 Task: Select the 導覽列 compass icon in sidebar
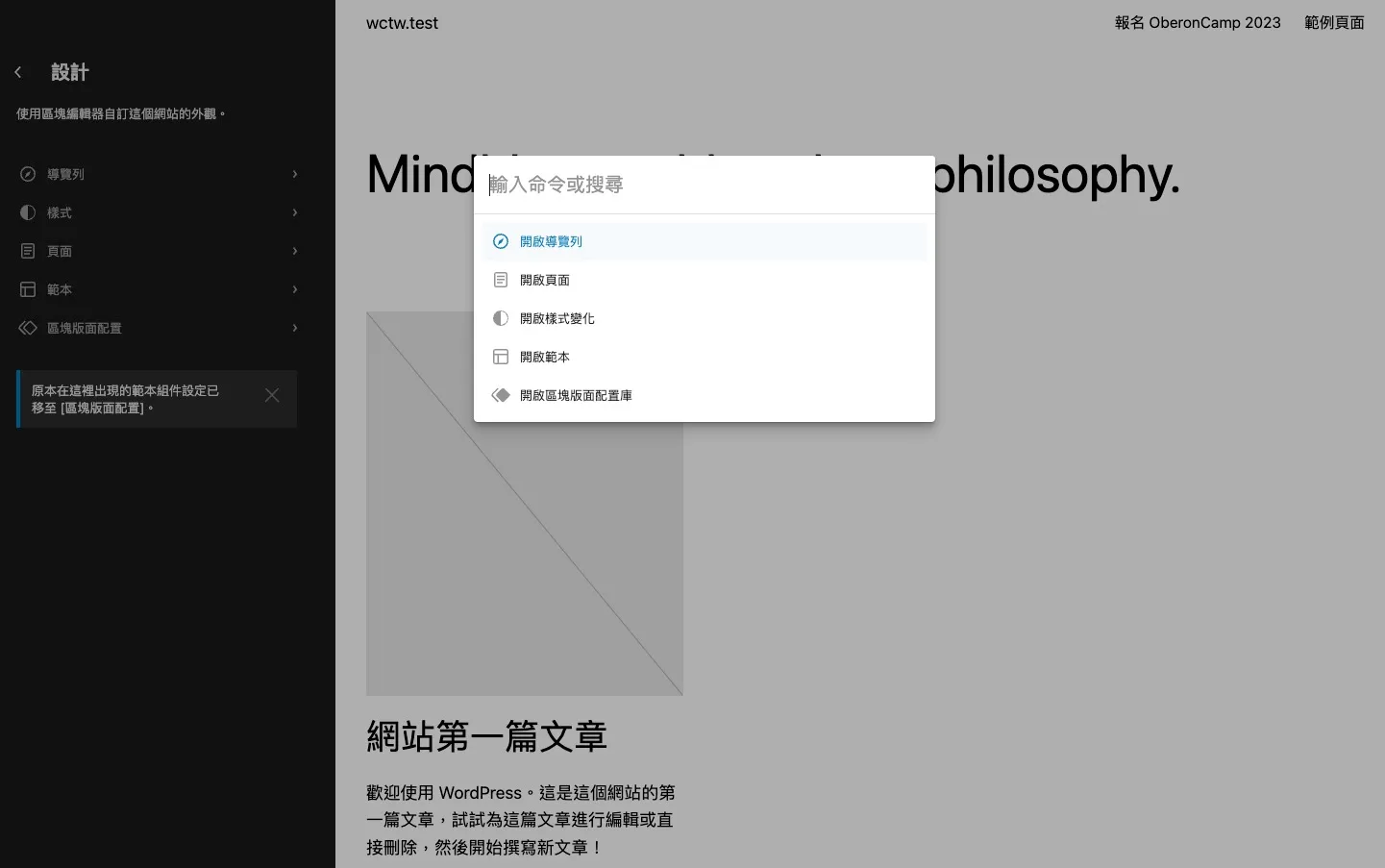tap(28, 174)
